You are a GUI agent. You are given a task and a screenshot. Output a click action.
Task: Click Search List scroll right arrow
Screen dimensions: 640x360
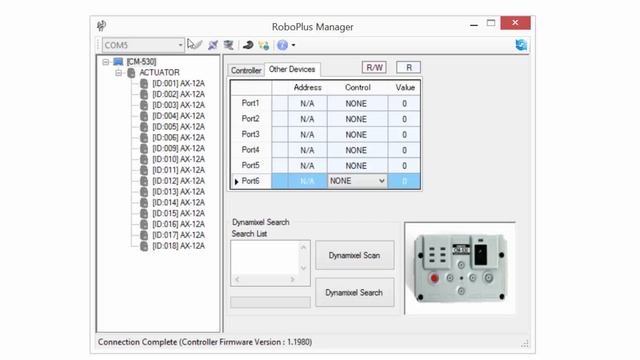[x=292, y=279]
